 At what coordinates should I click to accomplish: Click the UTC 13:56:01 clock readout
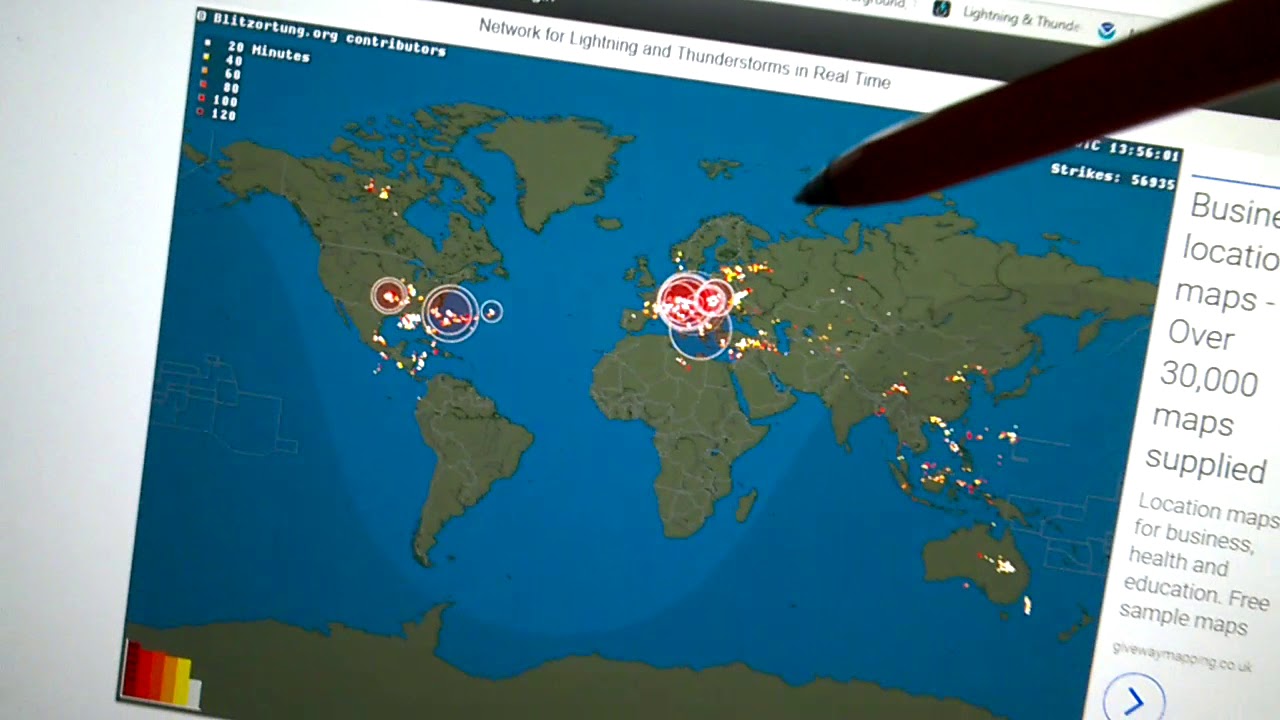(x=1128, y=150)
